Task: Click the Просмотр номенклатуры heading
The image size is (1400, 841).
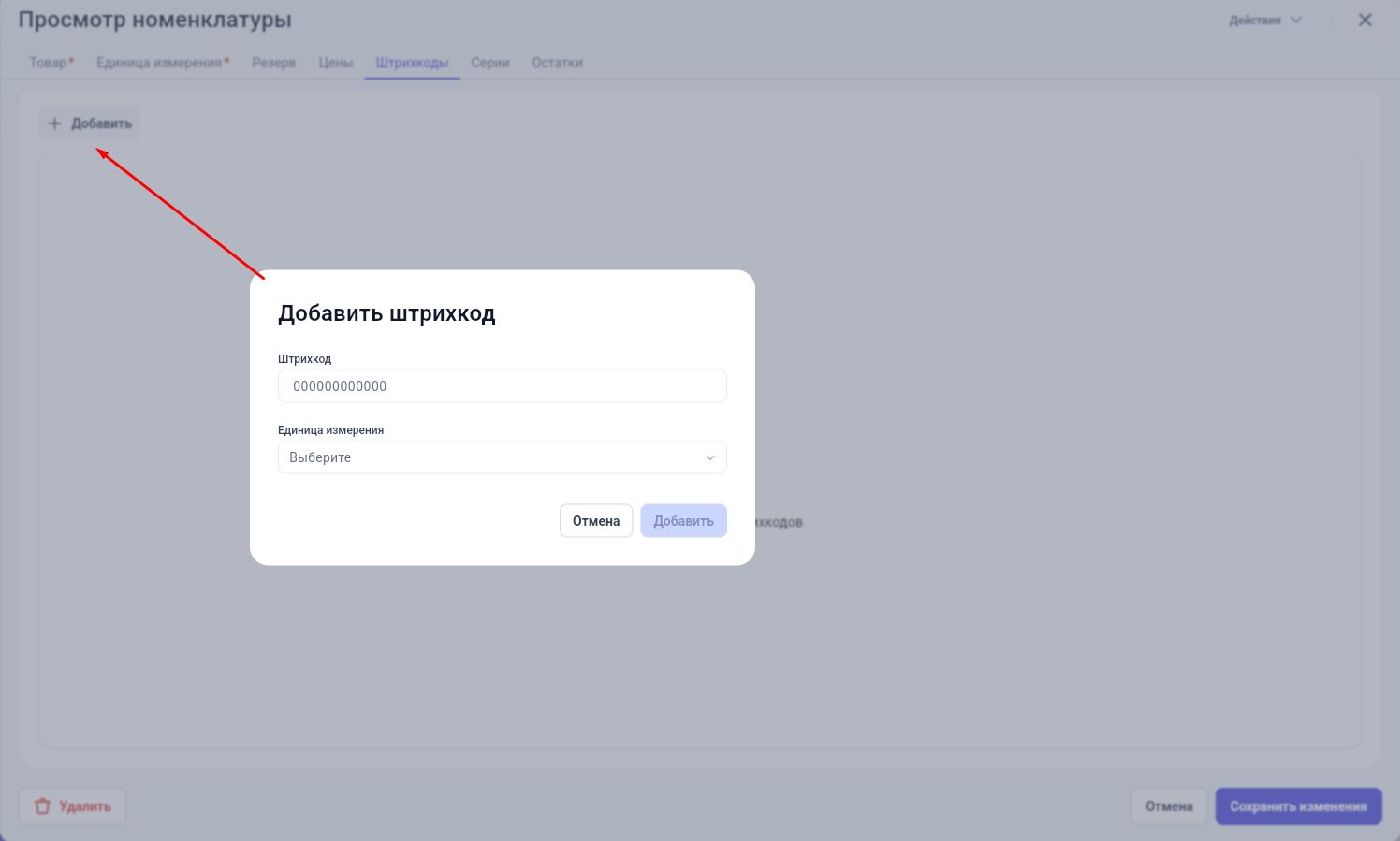Action: [155, 20]
